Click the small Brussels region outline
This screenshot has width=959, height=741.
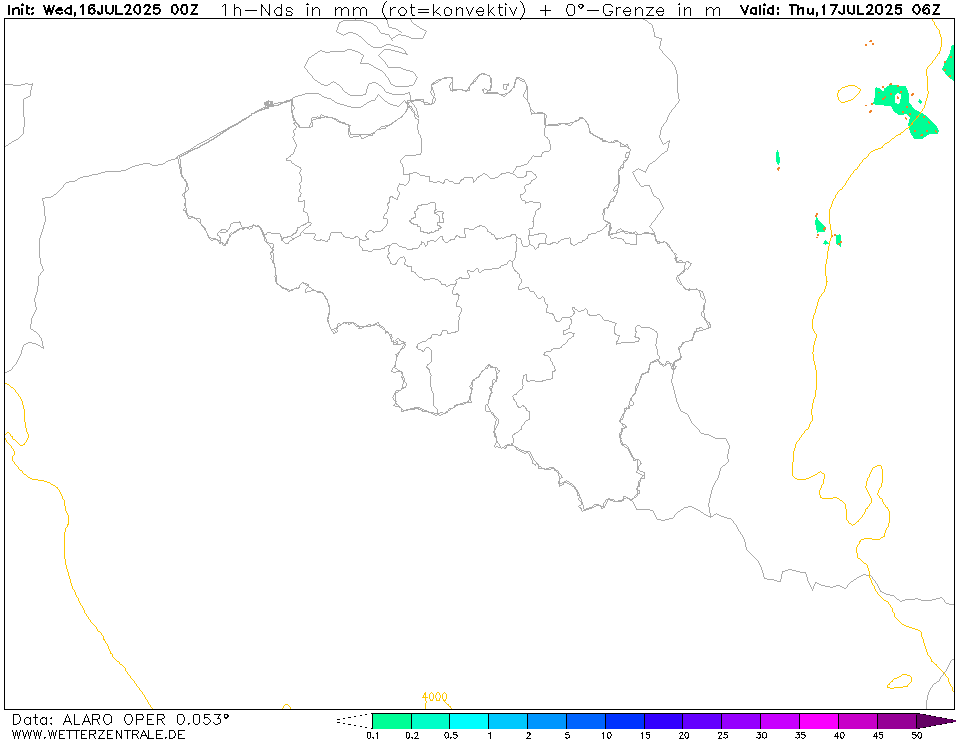427,218
